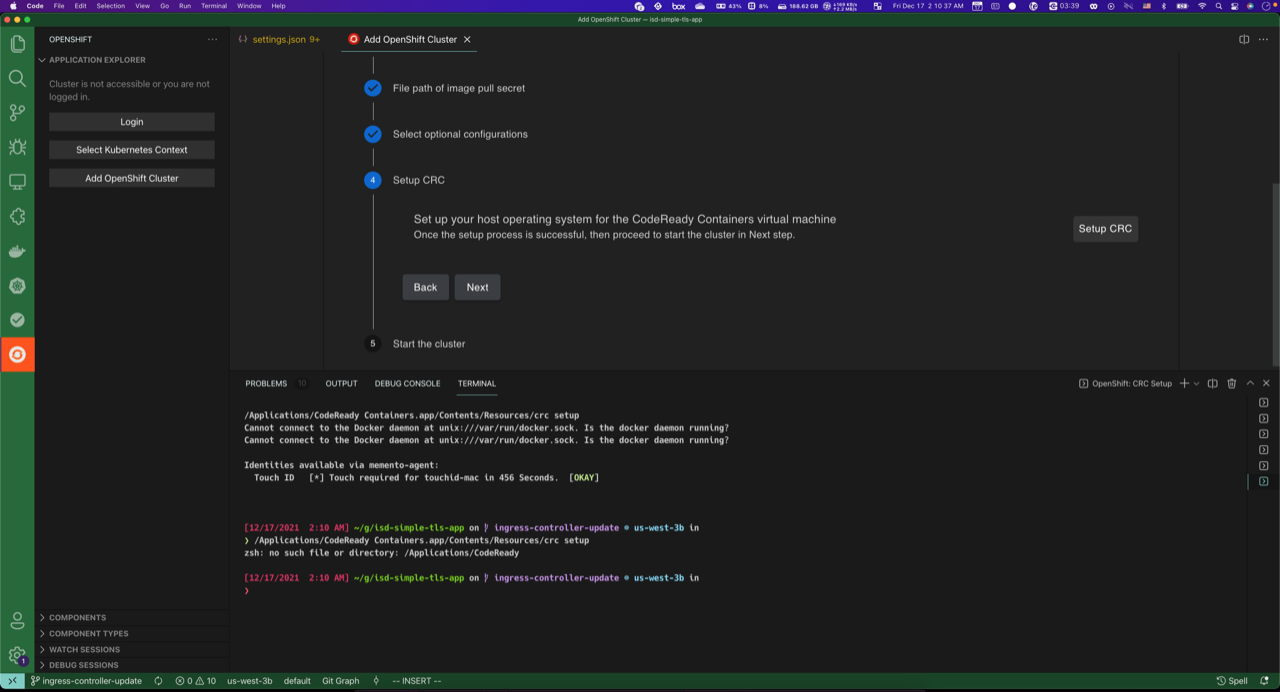Click Select Kubernetes Context button
Viewport: 1280px width, 692px height.
(132, 150)
